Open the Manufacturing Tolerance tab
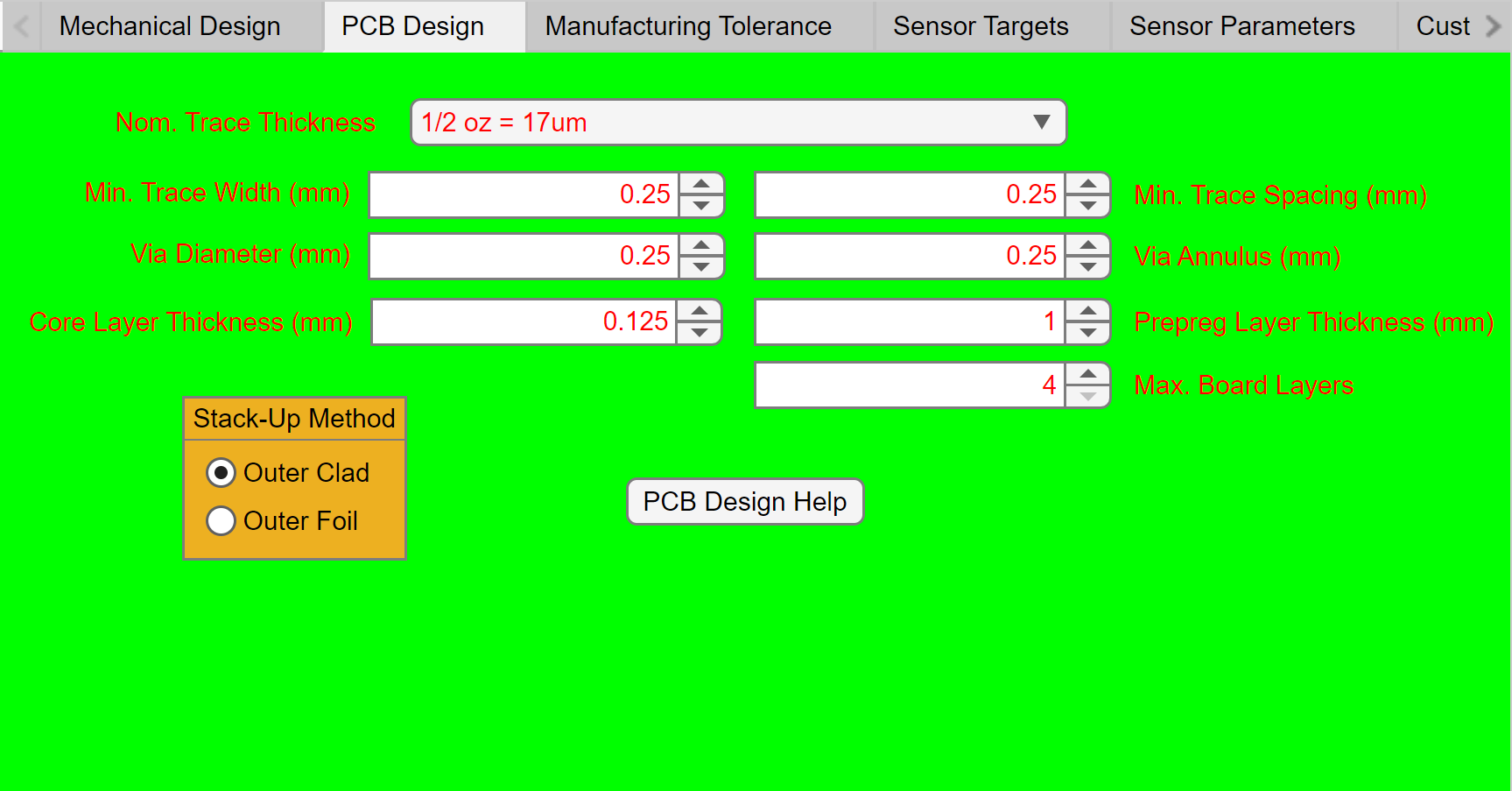The image size is (1512, 791). click(686, 25)
